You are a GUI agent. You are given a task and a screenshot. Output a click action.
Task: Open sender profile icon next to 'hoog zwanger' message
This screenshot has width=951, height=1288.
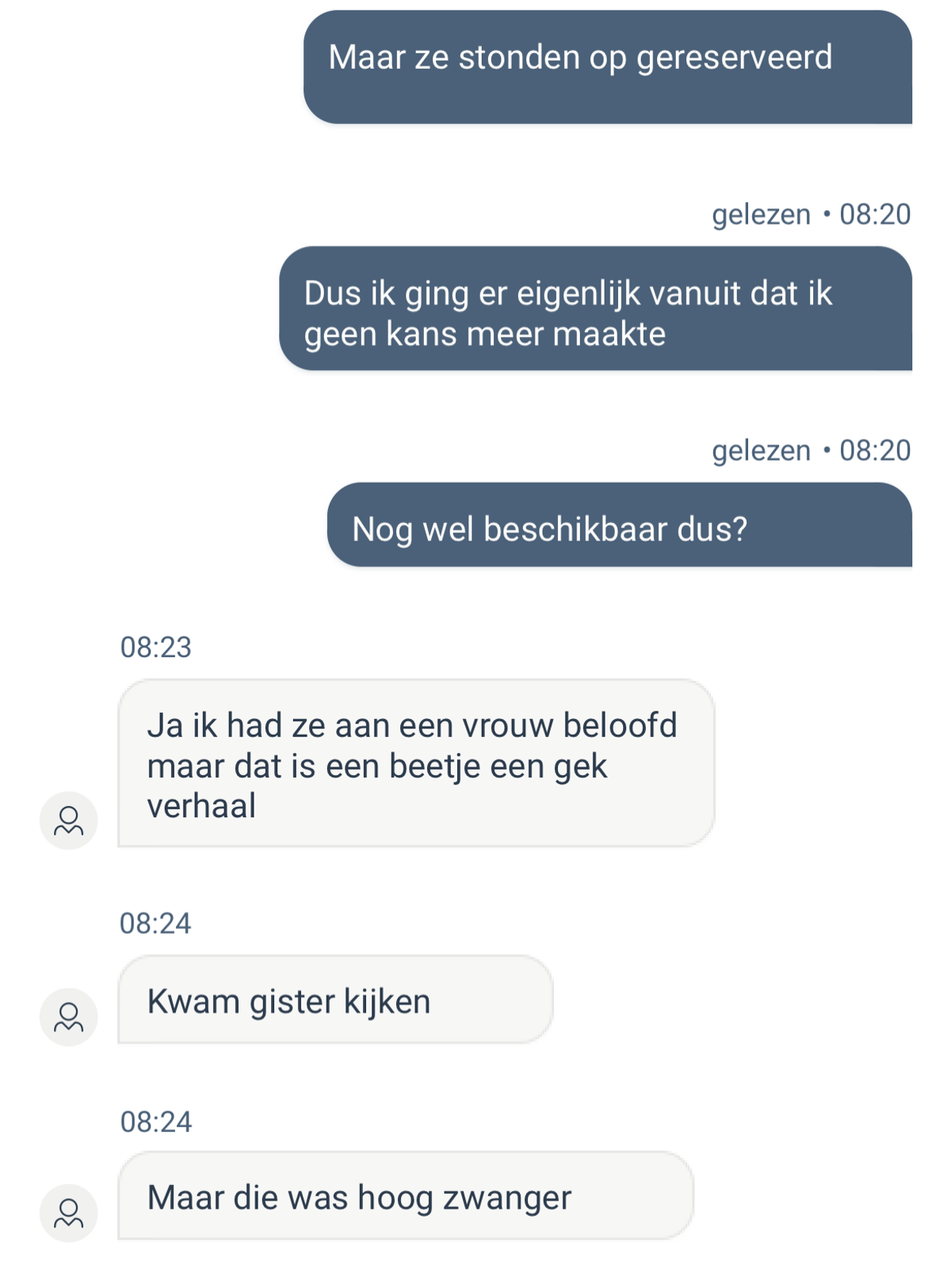[x=69, y=1213]
